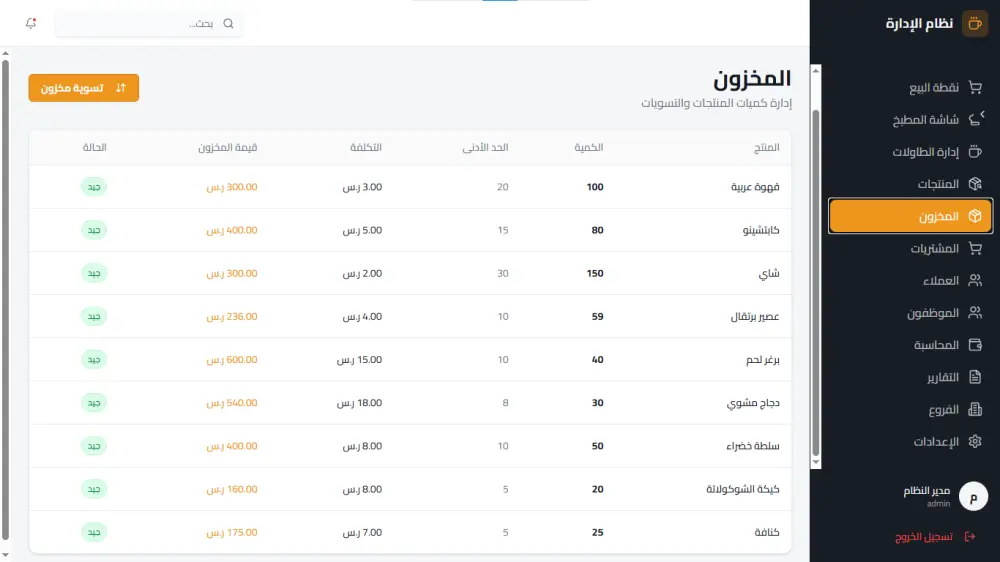Click the قيمة المخزون column header
This screenshot has width=1000, height=562.
coord(227,147)
